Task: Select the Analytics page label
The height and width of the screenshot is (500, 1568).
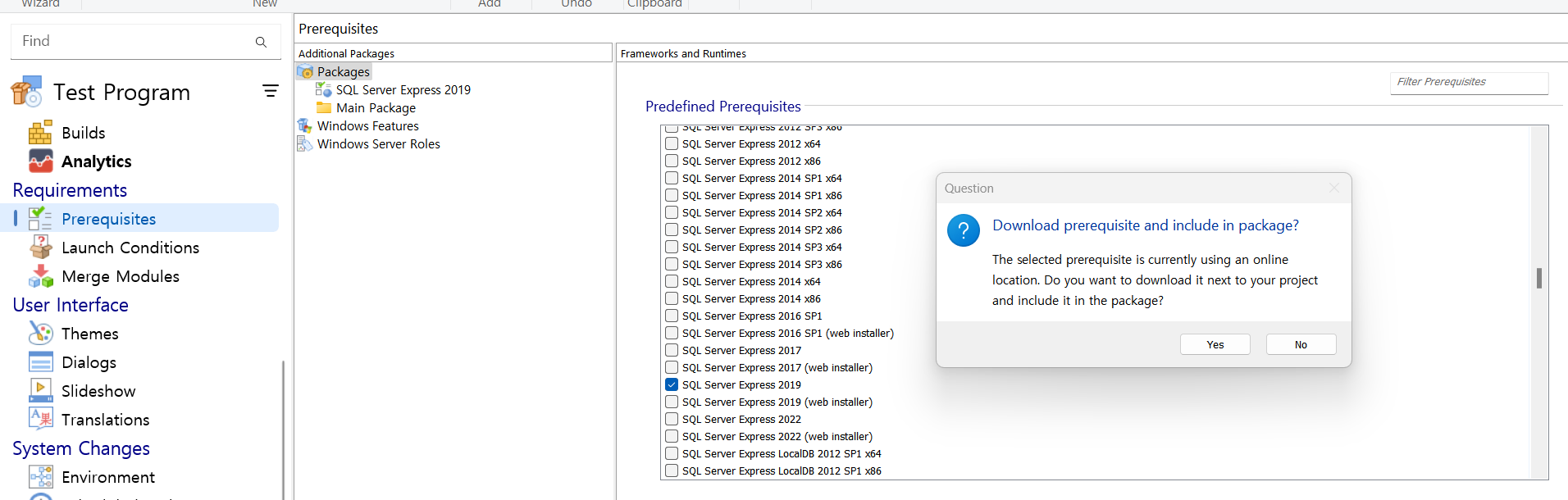Action: click(x=97, y=161)
